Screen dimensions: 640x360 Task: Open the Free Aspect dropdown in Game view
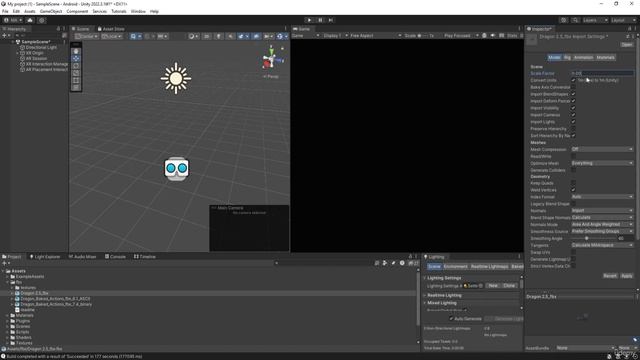pyautogui.click(x=376, y=36)
